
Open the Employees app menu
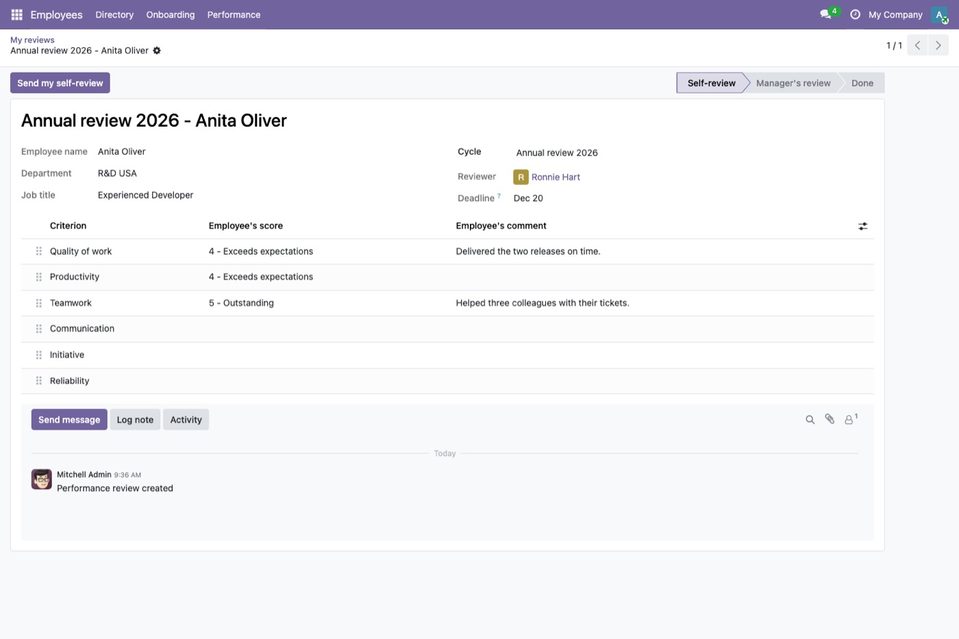[x=56, y=15]
